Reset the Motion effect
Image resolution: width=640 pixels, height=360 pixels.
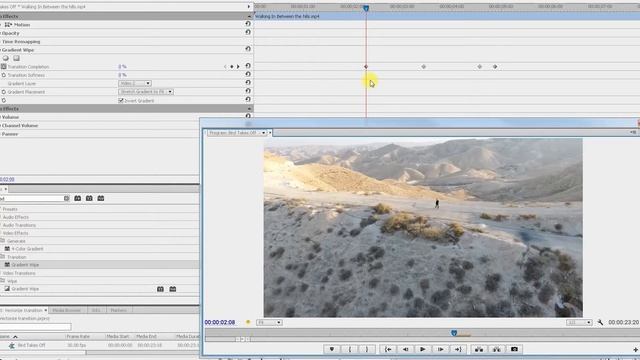248,24
